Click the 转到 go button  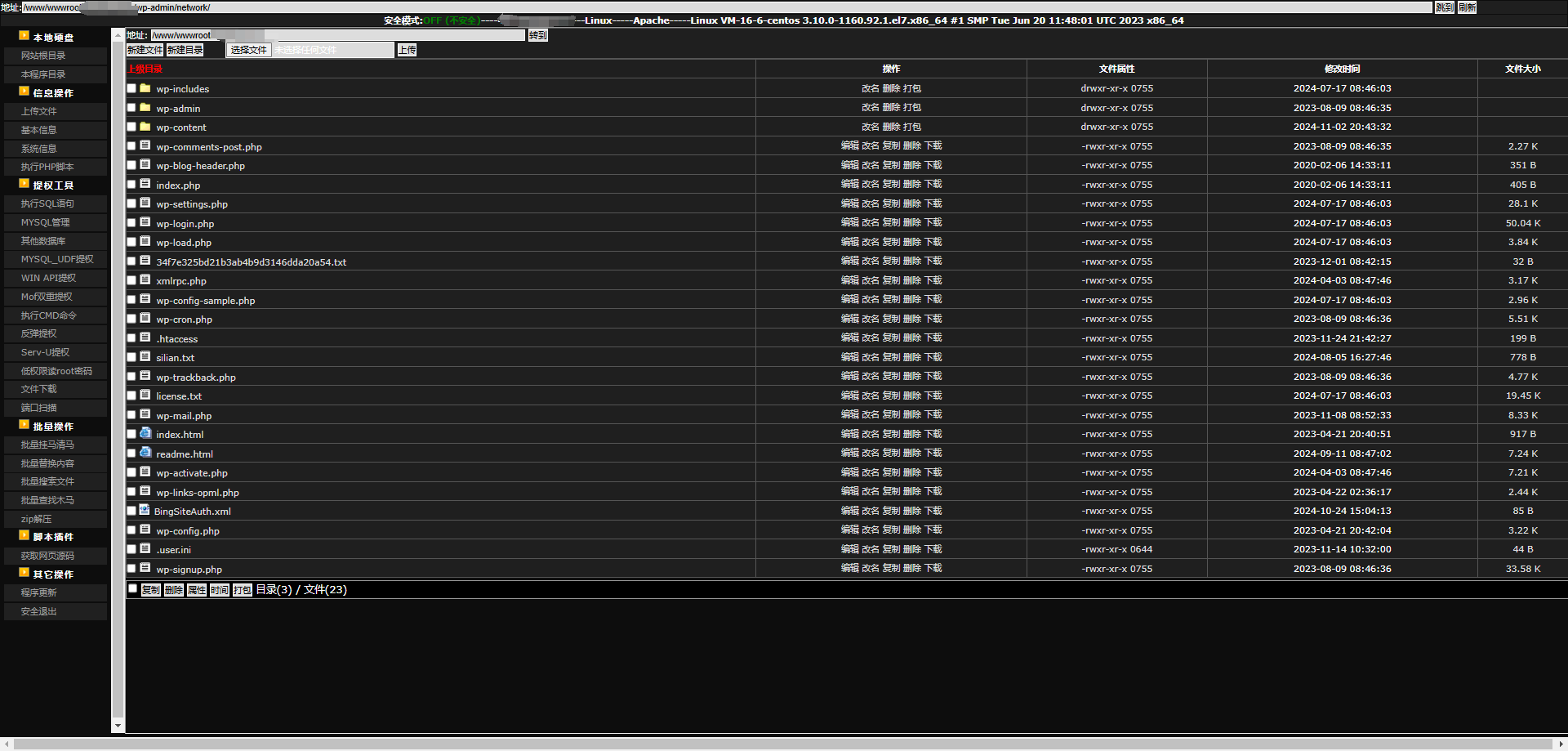[x=537, y=35]
